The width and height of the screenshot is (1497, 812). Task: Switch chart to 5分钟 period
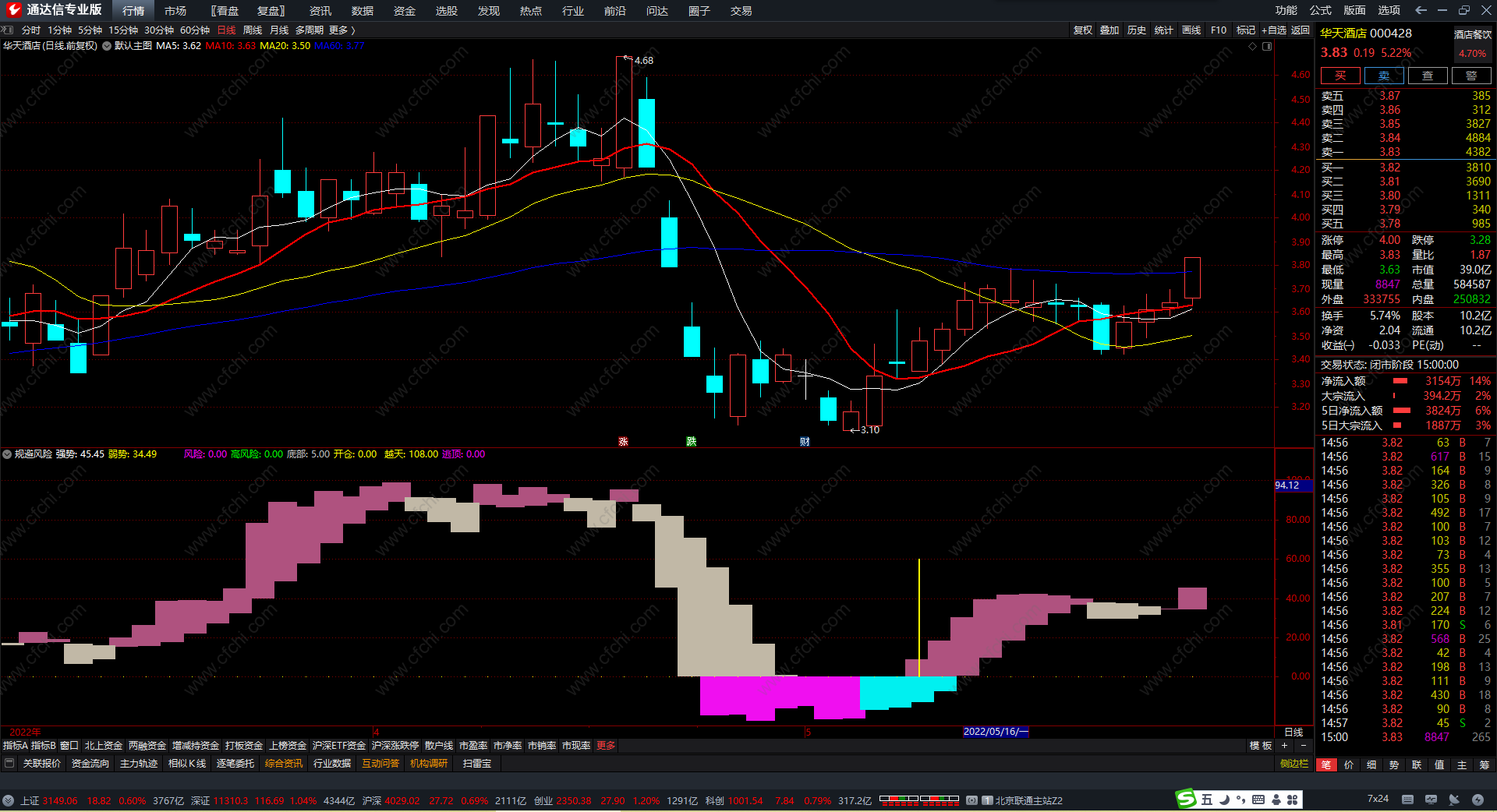[90, 30]
